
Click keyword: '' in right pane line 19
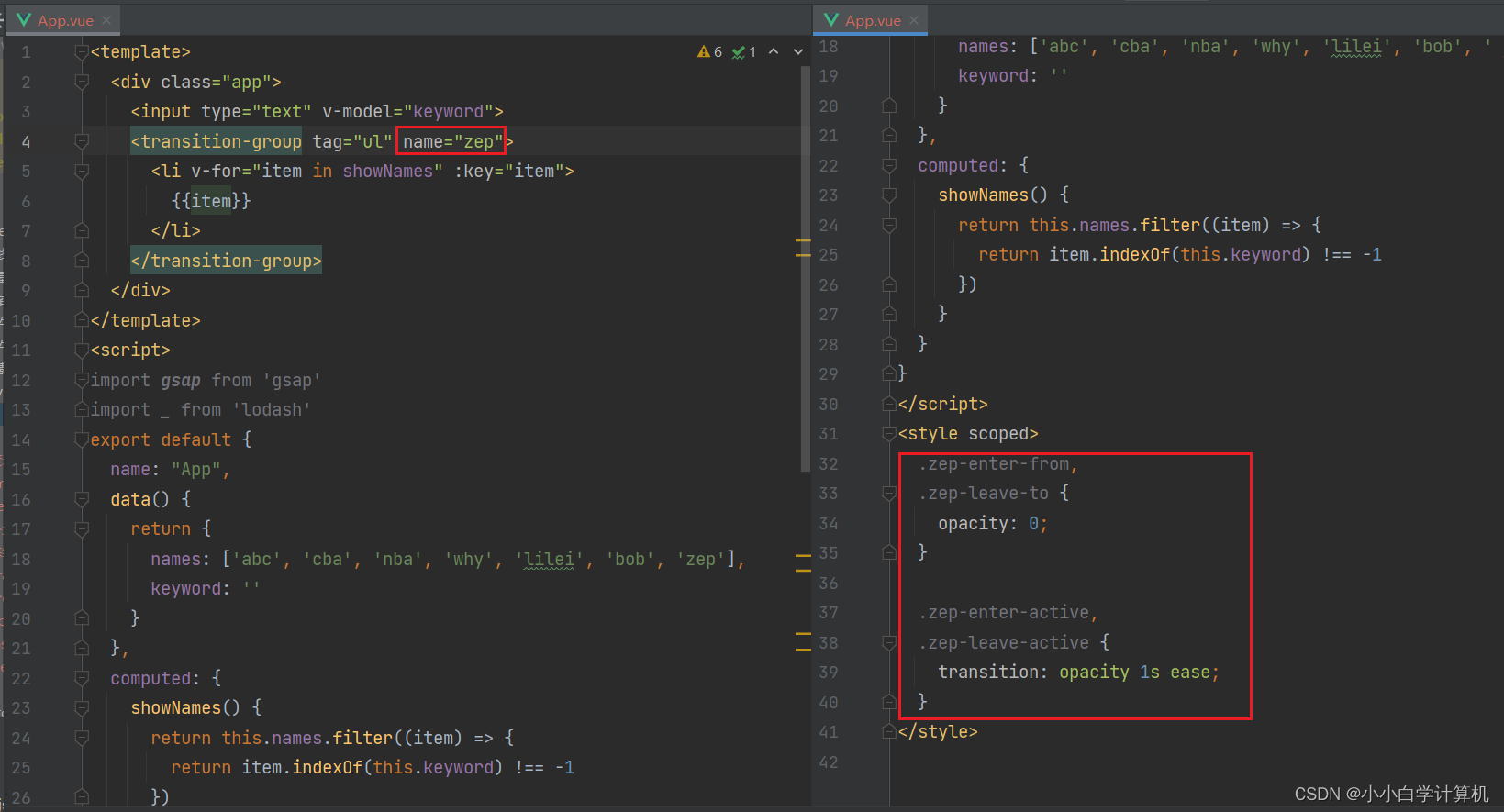click(1013, 76)
